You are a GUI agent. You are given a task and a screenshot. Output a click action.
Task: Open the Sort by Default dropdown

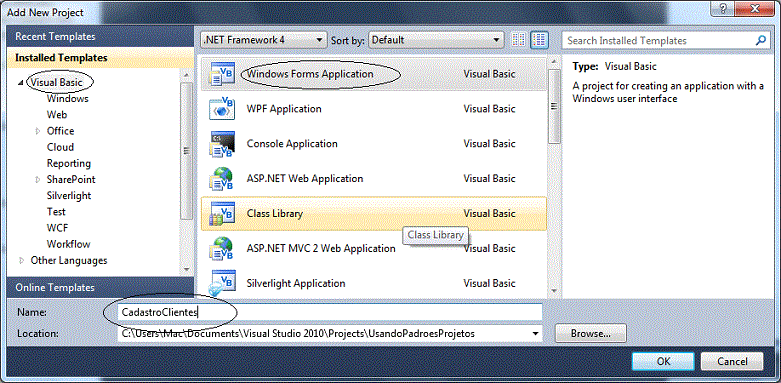pyautogui.click(x=436, y=40)
